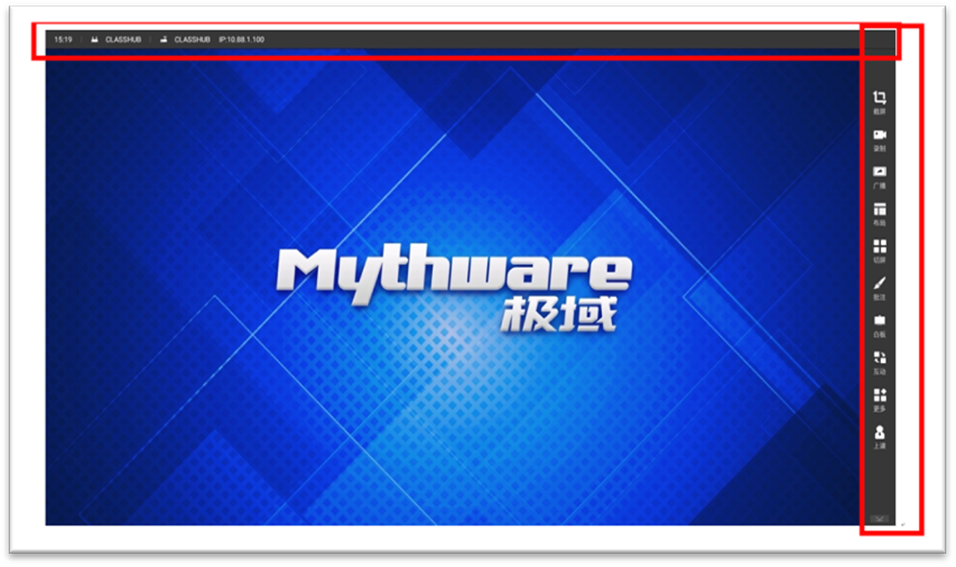Viewport: 956px width, 567px height.
Task: Open the 广播 broadcast tool
Action: click(x=880, y=174)
